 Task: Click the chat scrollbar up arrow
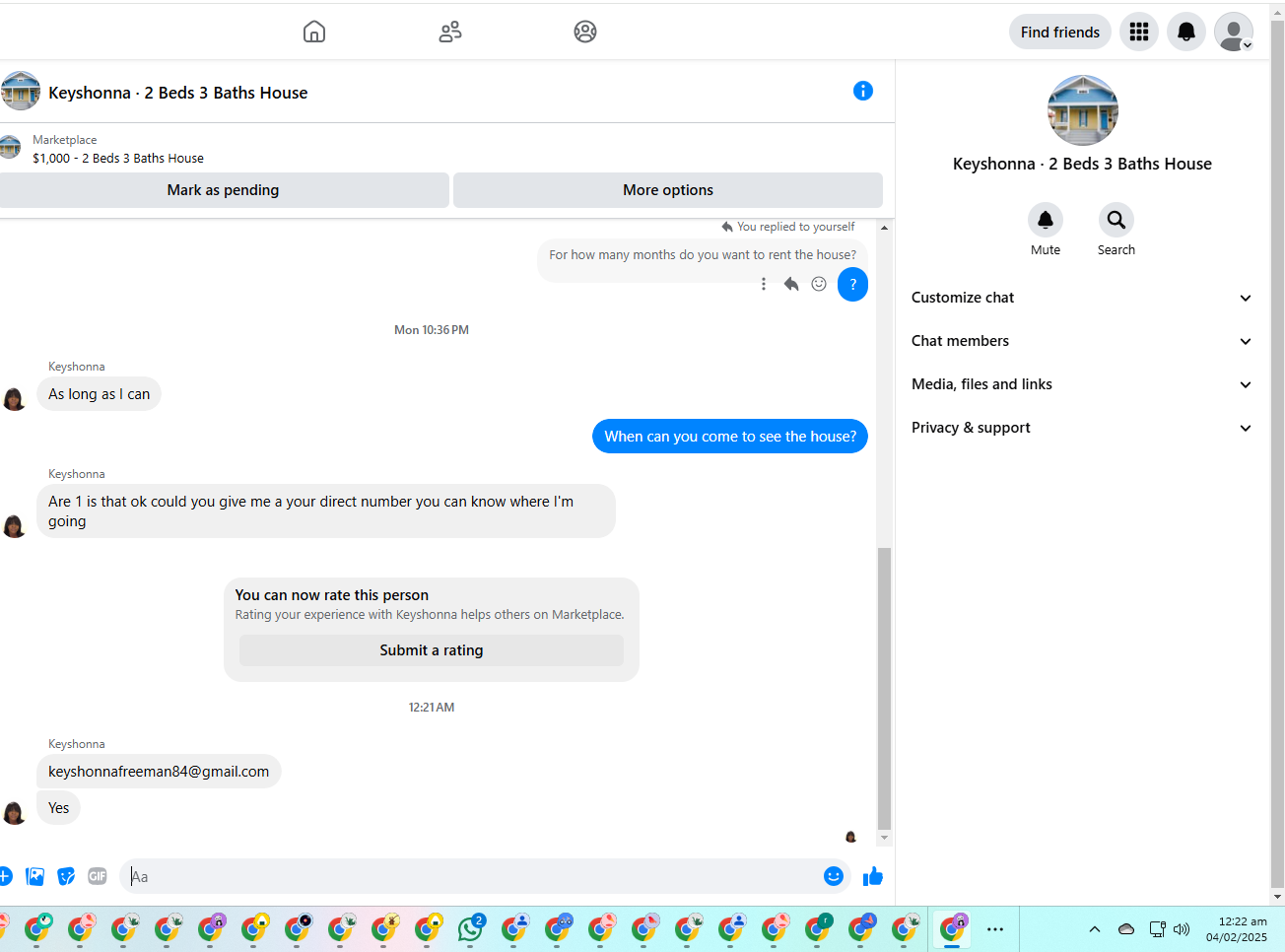(x=884, y=228)
